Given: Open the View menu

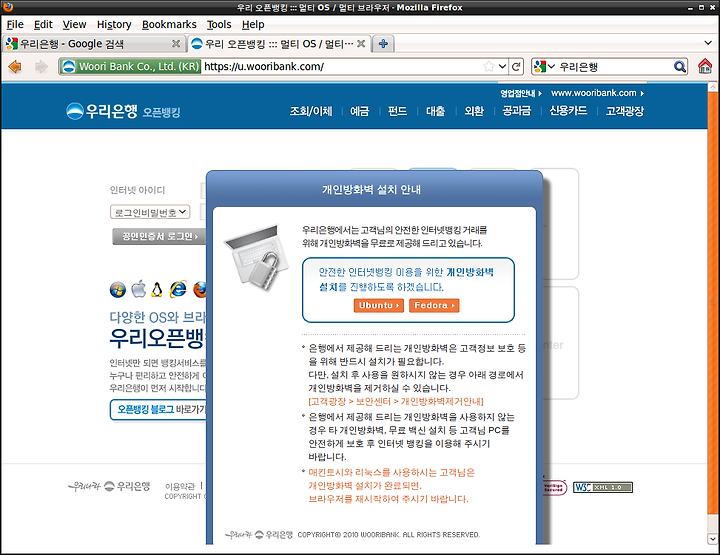Looking at the screenshot, I should [74, 24].
